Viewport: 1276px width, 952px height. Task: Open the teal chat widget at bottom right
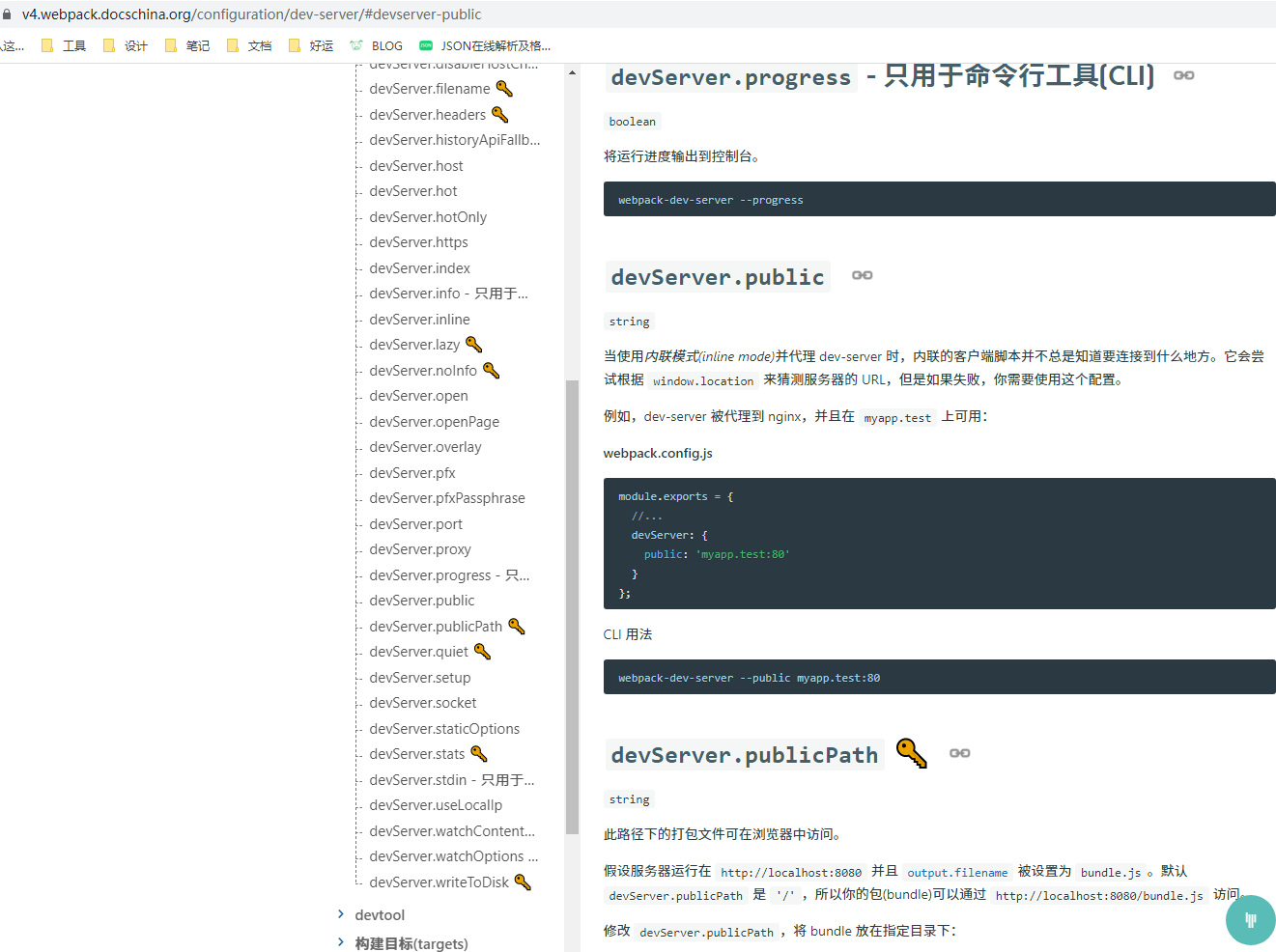[x=1250, y=919]
